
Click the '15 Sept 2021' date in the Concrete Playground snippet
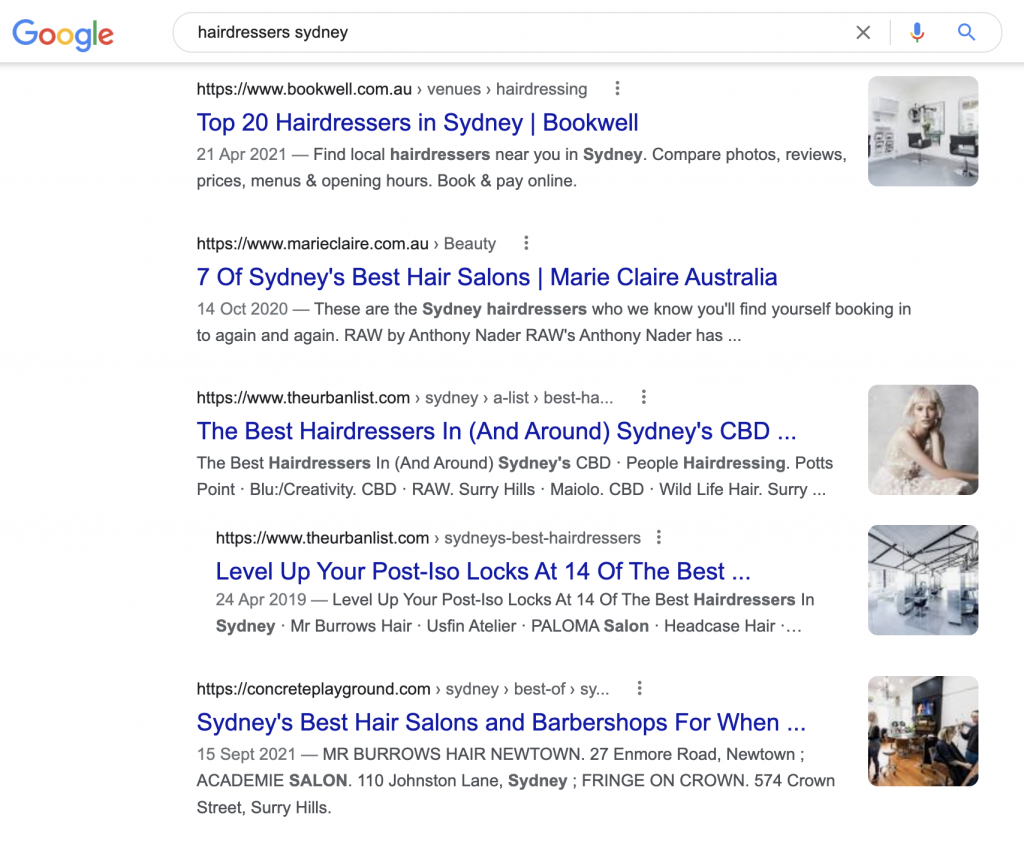pyautogui.click(x=246, y=754)
